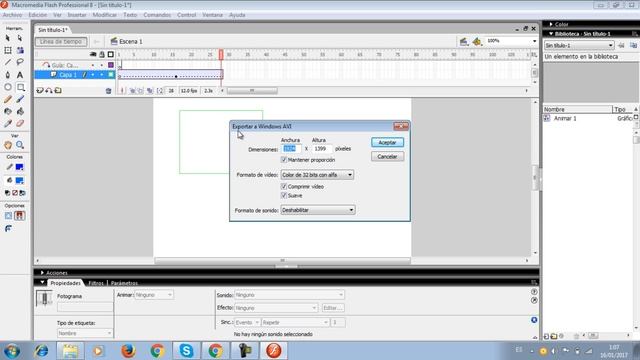This screenshot has width=640, height=360.
Task: Click the fill color swatch
Action: [19, 180]
